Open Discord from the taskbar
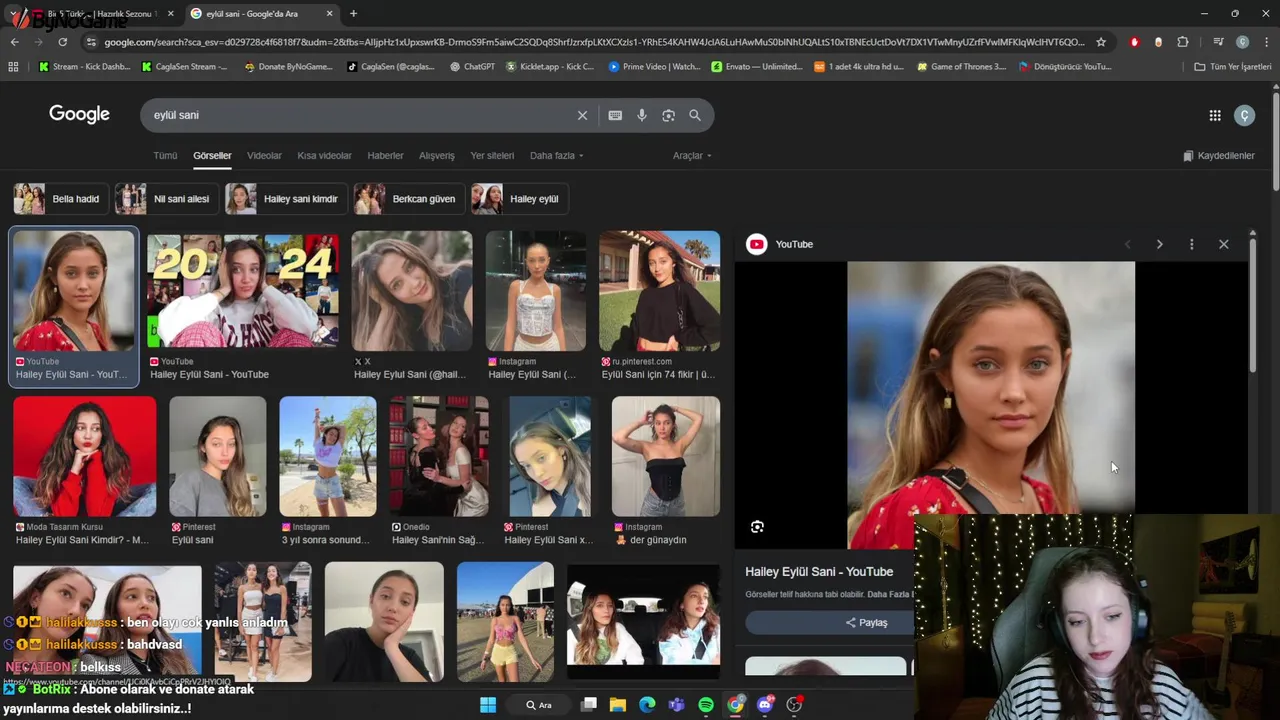The width and height of the screenshot is (1280, 720). pyautogui.click(x=765, y=705)
